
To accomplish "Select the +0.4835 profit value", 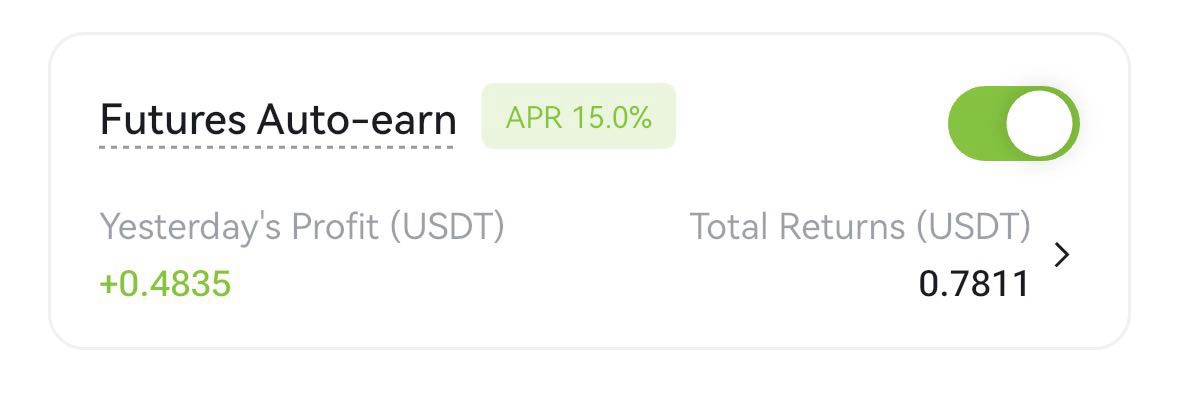I will tap(165, 284).
